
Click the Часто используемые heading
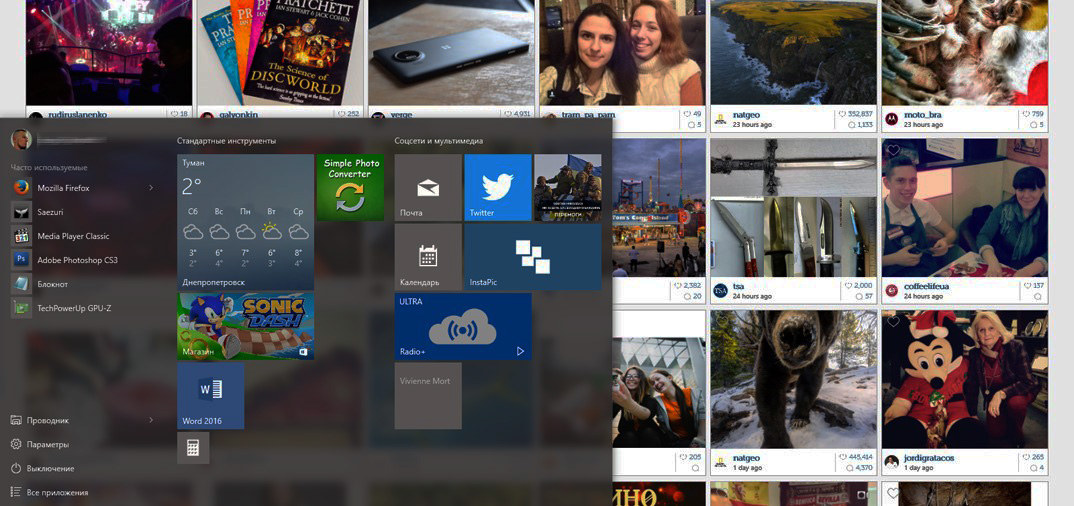point(49,168)
